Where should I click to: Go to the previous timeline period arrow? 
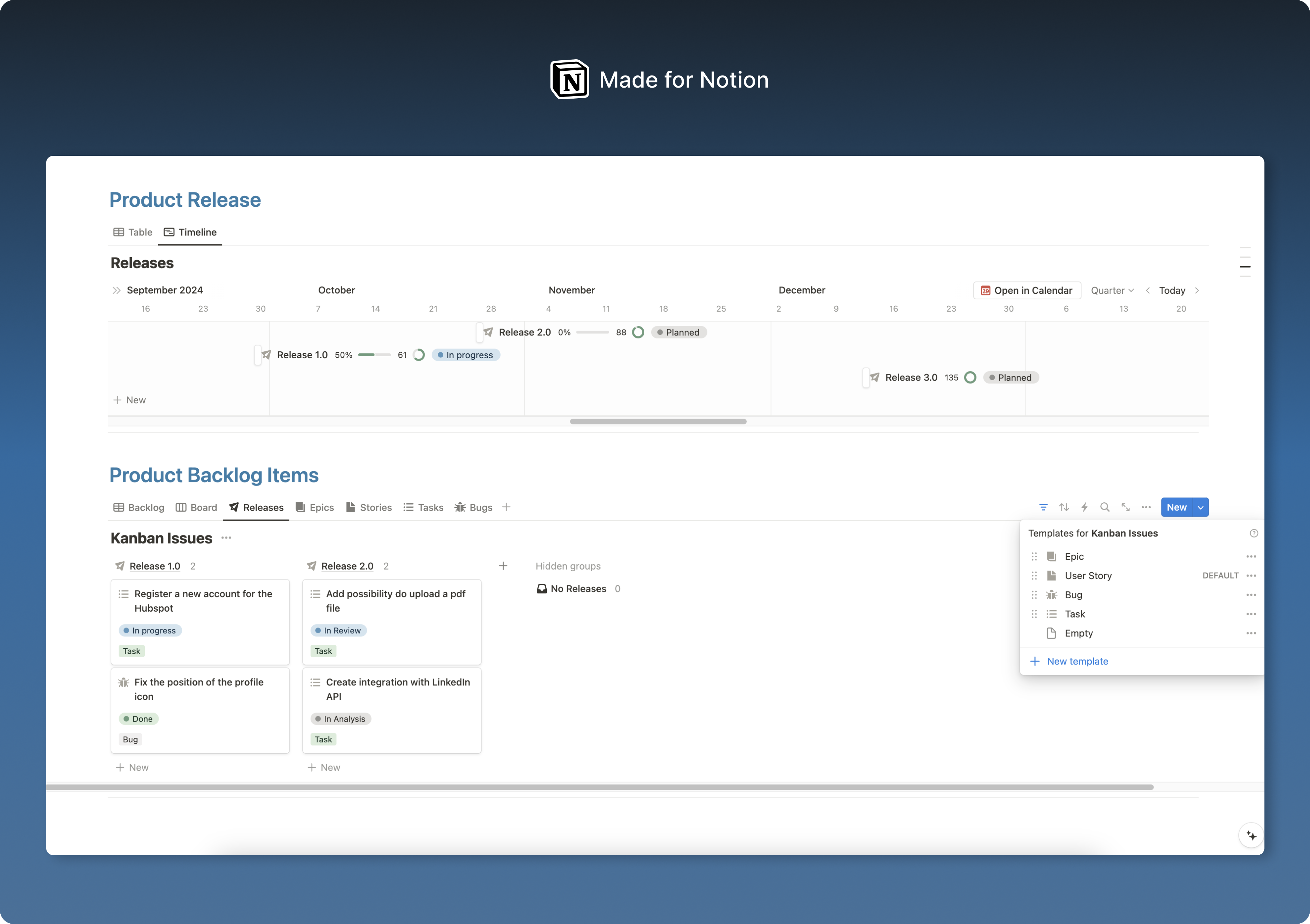1147,291
